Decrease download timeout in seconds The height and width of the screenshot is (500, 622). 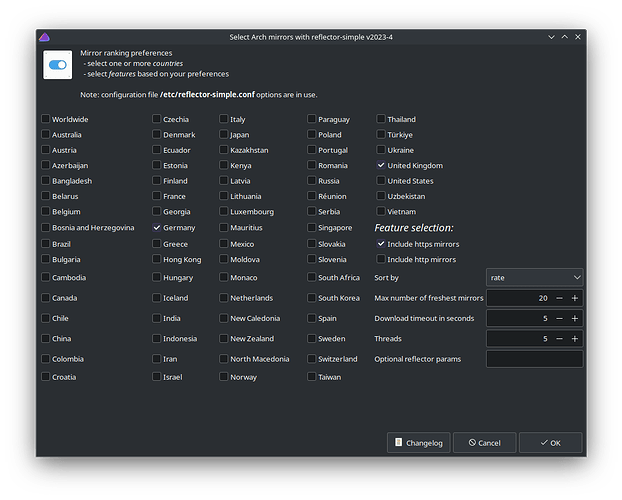coord(559,318)
